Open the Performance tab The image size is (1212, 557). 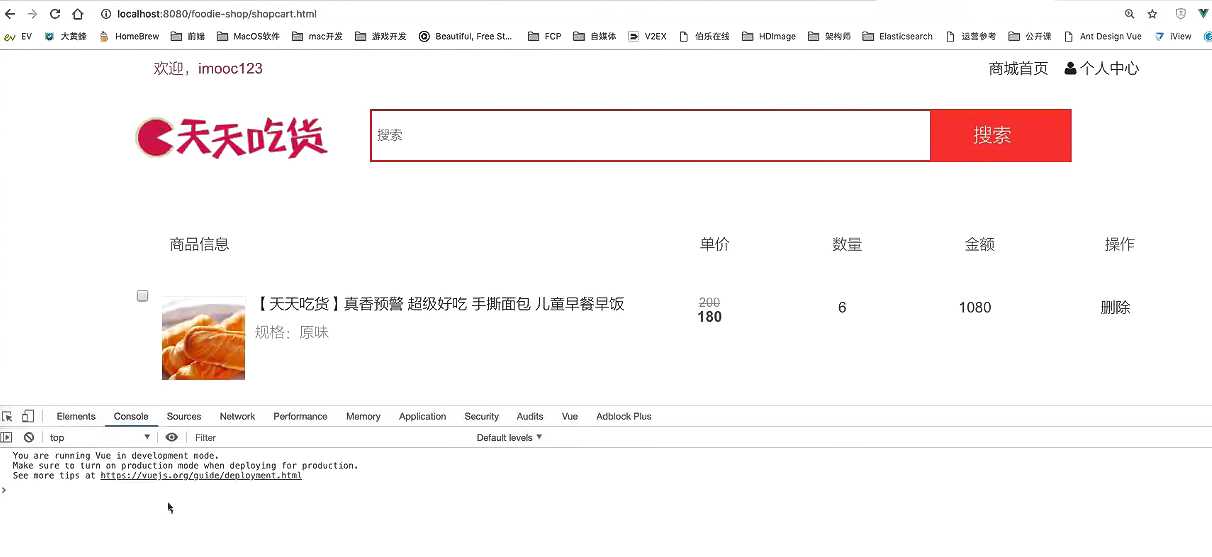pyautogui.click(x=300, y=416)
